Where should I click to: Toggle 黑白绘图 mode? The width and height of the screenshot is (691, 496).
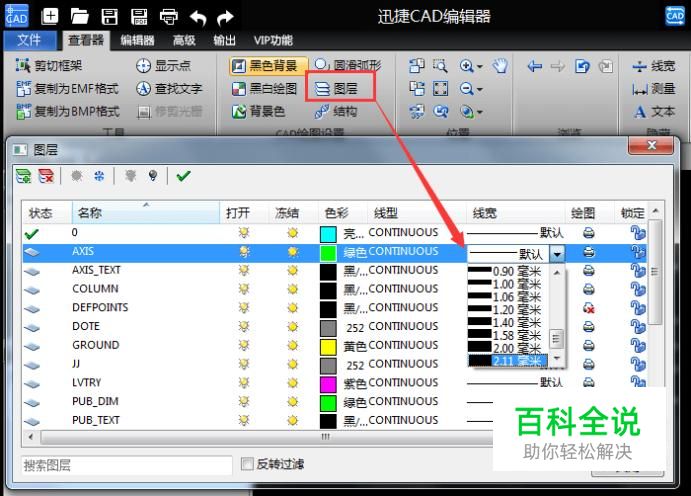click(264, 89)
